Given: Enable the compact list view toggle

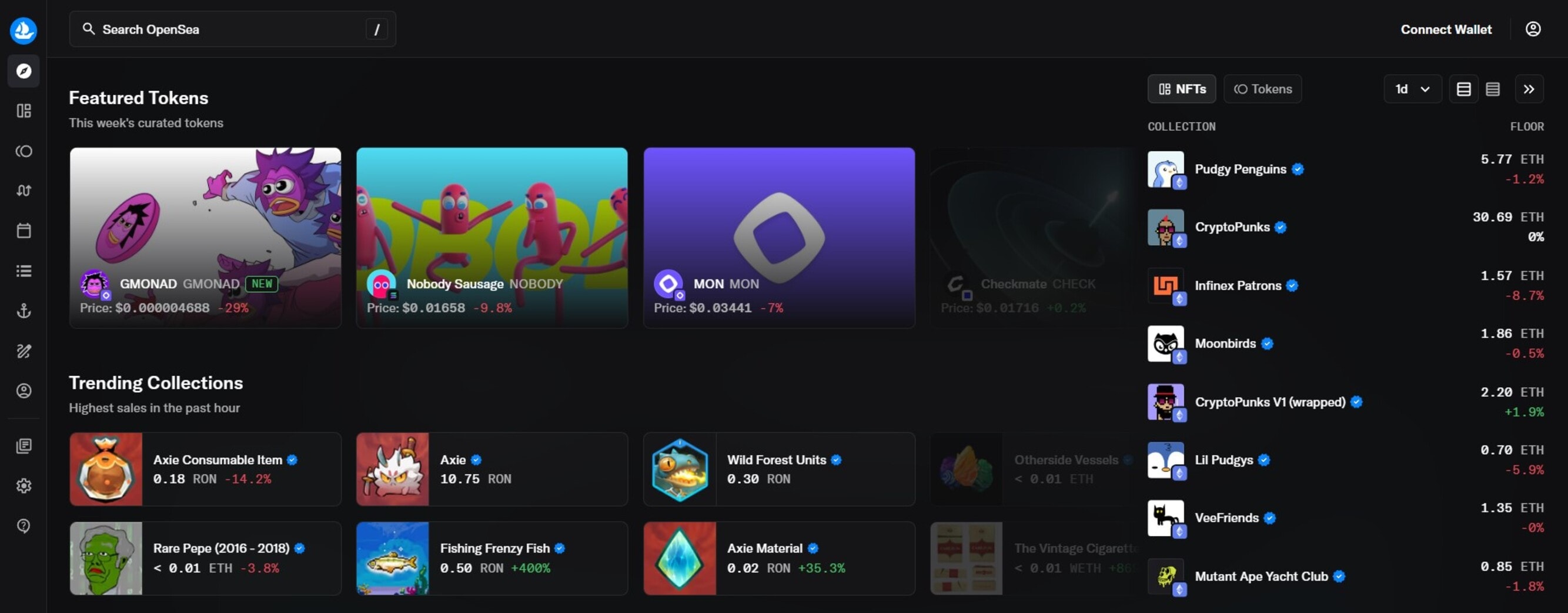Looking at the screenshot, I should coord(1493,88).
